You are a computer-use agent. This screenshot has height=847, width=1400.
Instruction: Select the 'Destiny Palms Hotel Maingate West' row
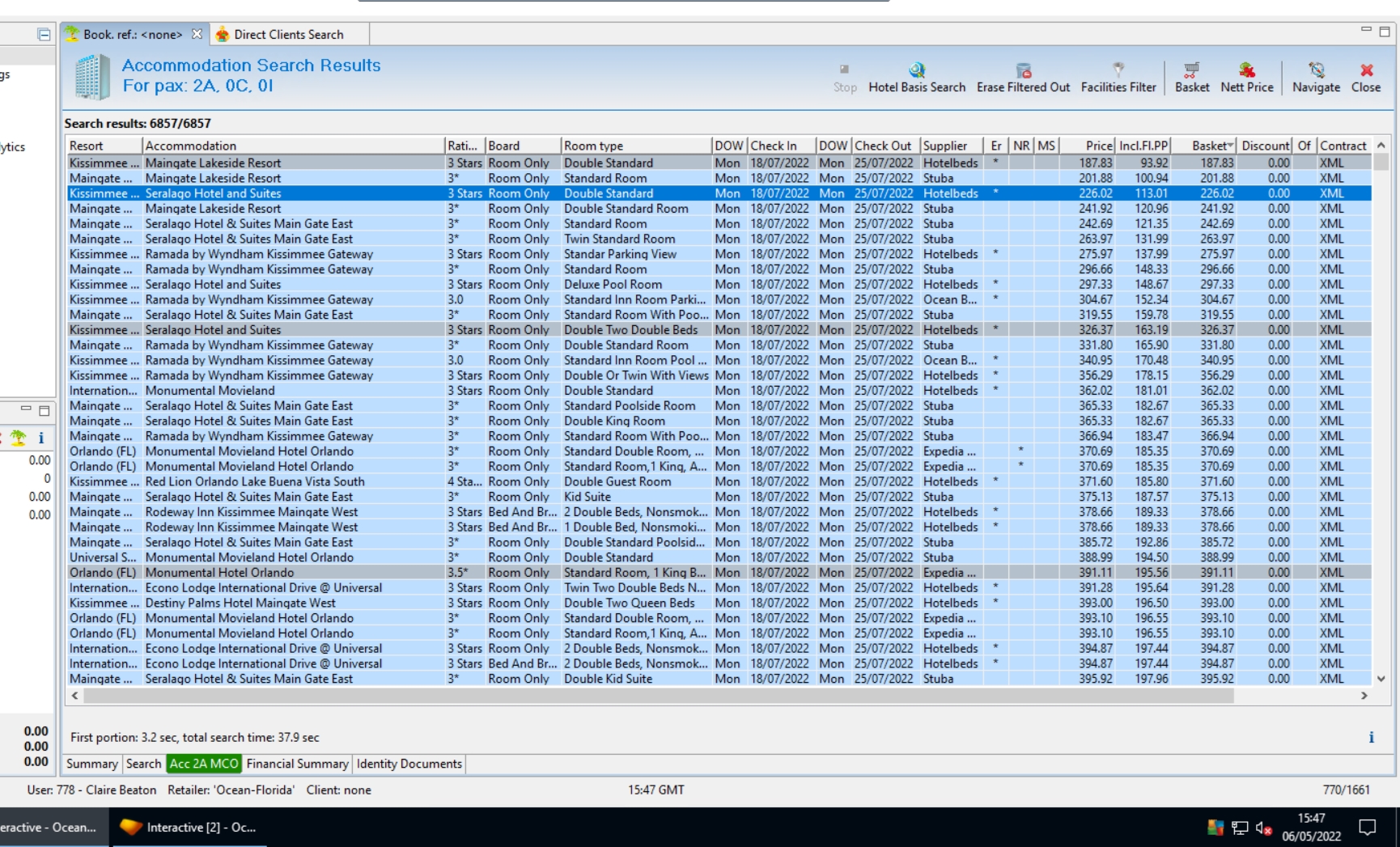click(x=719, y=603)
